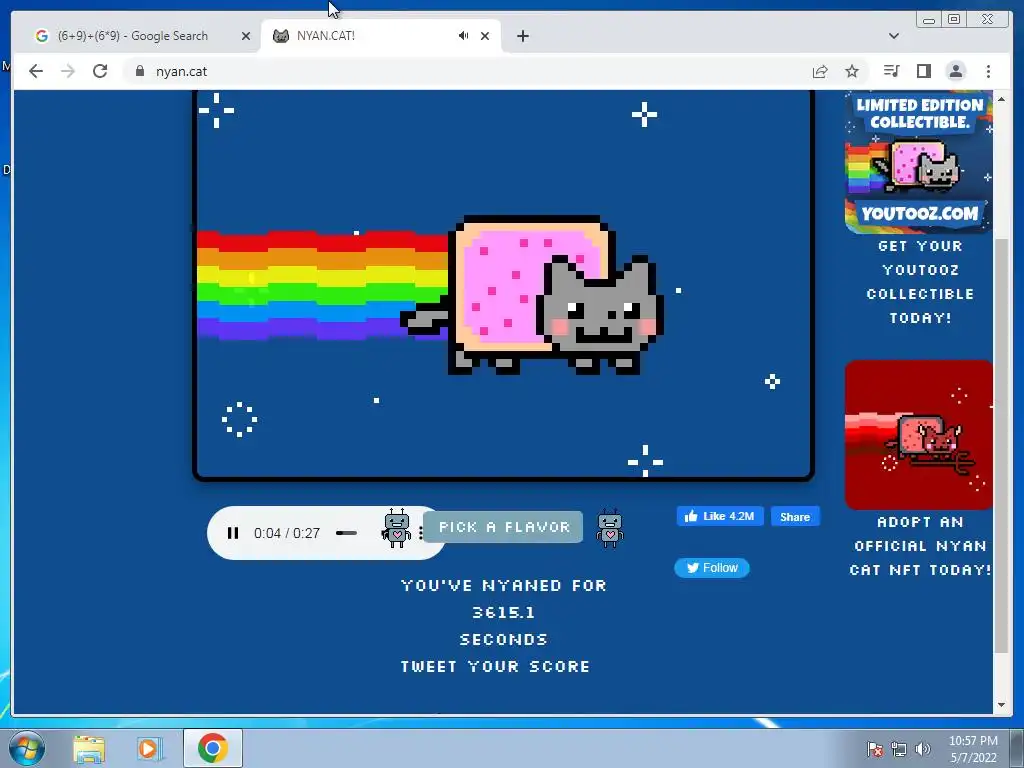Open the red Nyan Cat NFT image
Image resolution: width=1024 pixels, height=768 pixels.
919,434
